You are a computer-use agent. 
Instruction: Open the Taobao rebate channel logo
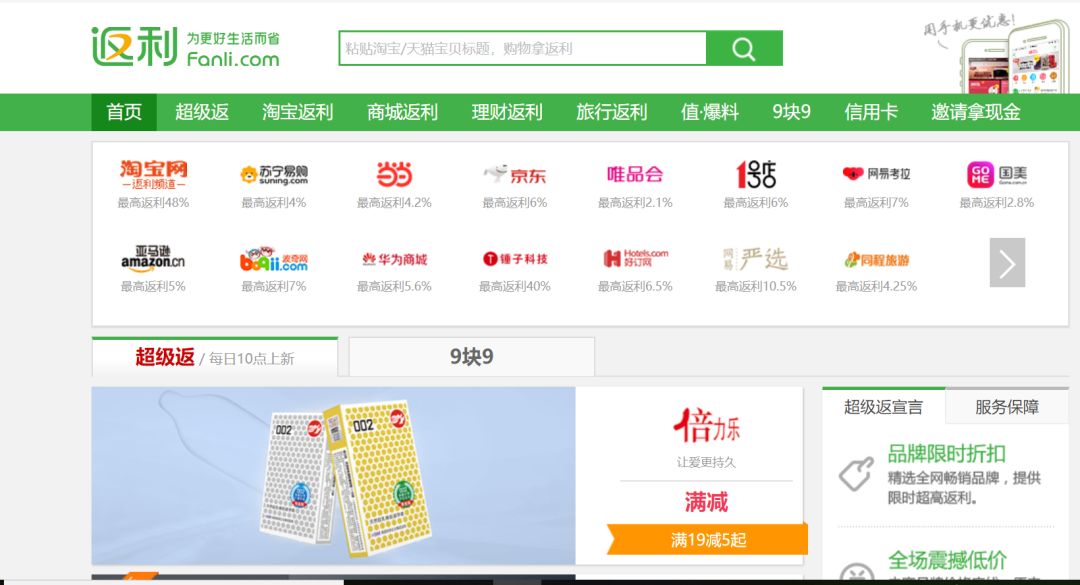point(153,174)
